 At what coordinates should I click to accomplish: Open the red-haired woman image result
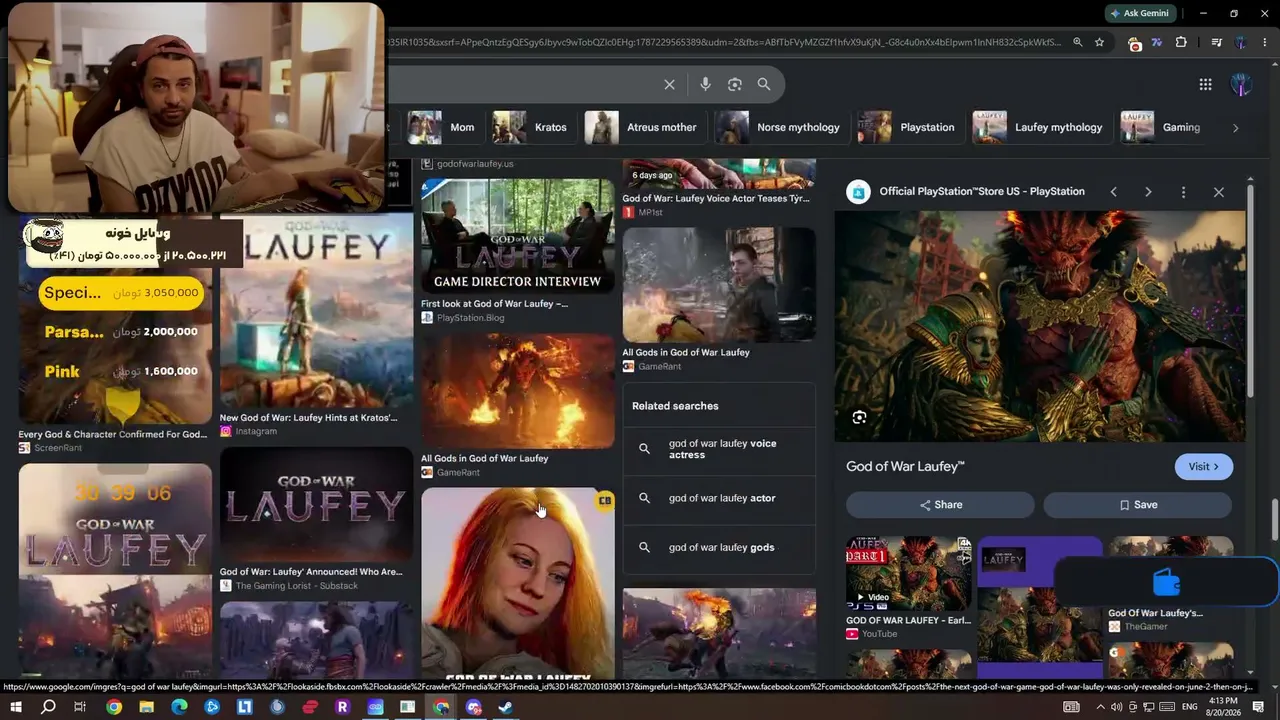coord(518,584)
